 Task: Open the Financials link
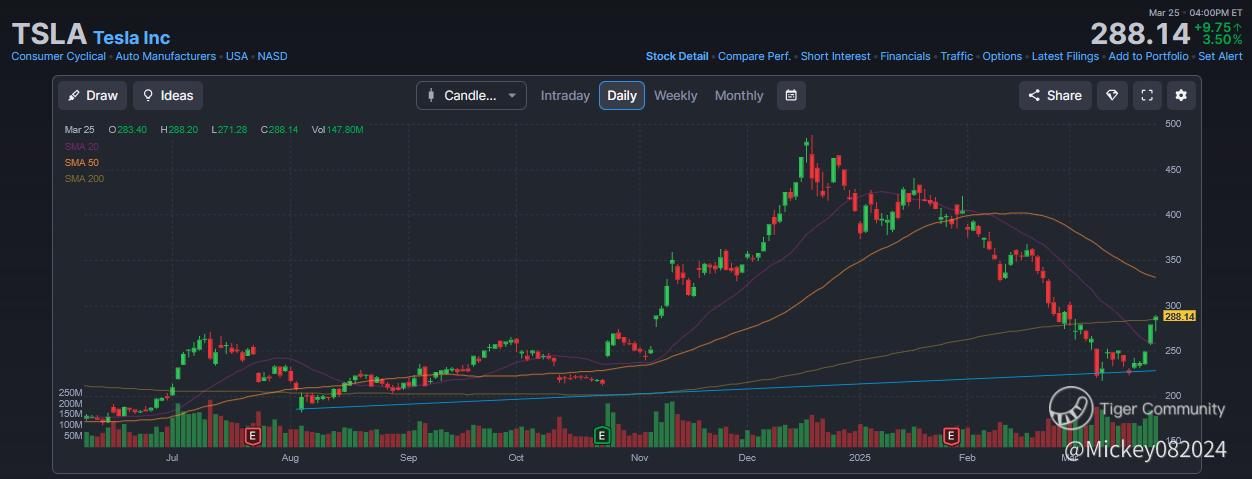(905, 57)
